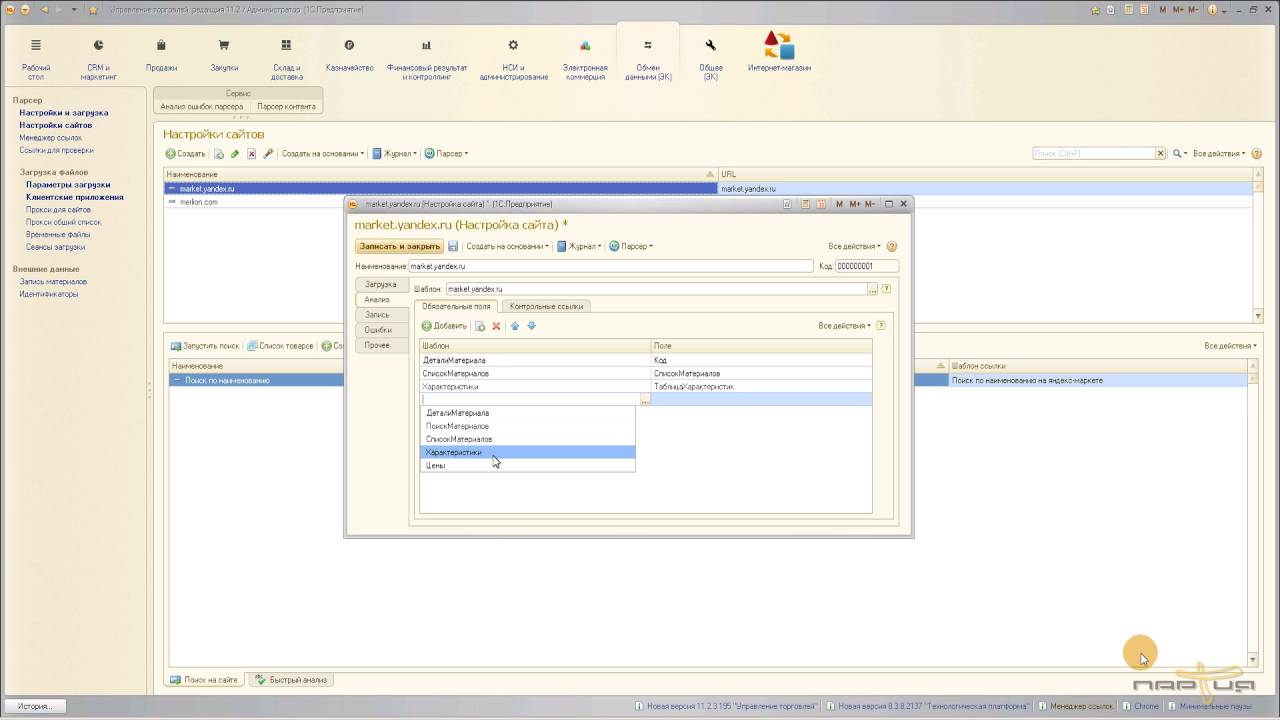Select the merlion.com row in list
The image size is (1280, 720).
[x=708, y=202]
